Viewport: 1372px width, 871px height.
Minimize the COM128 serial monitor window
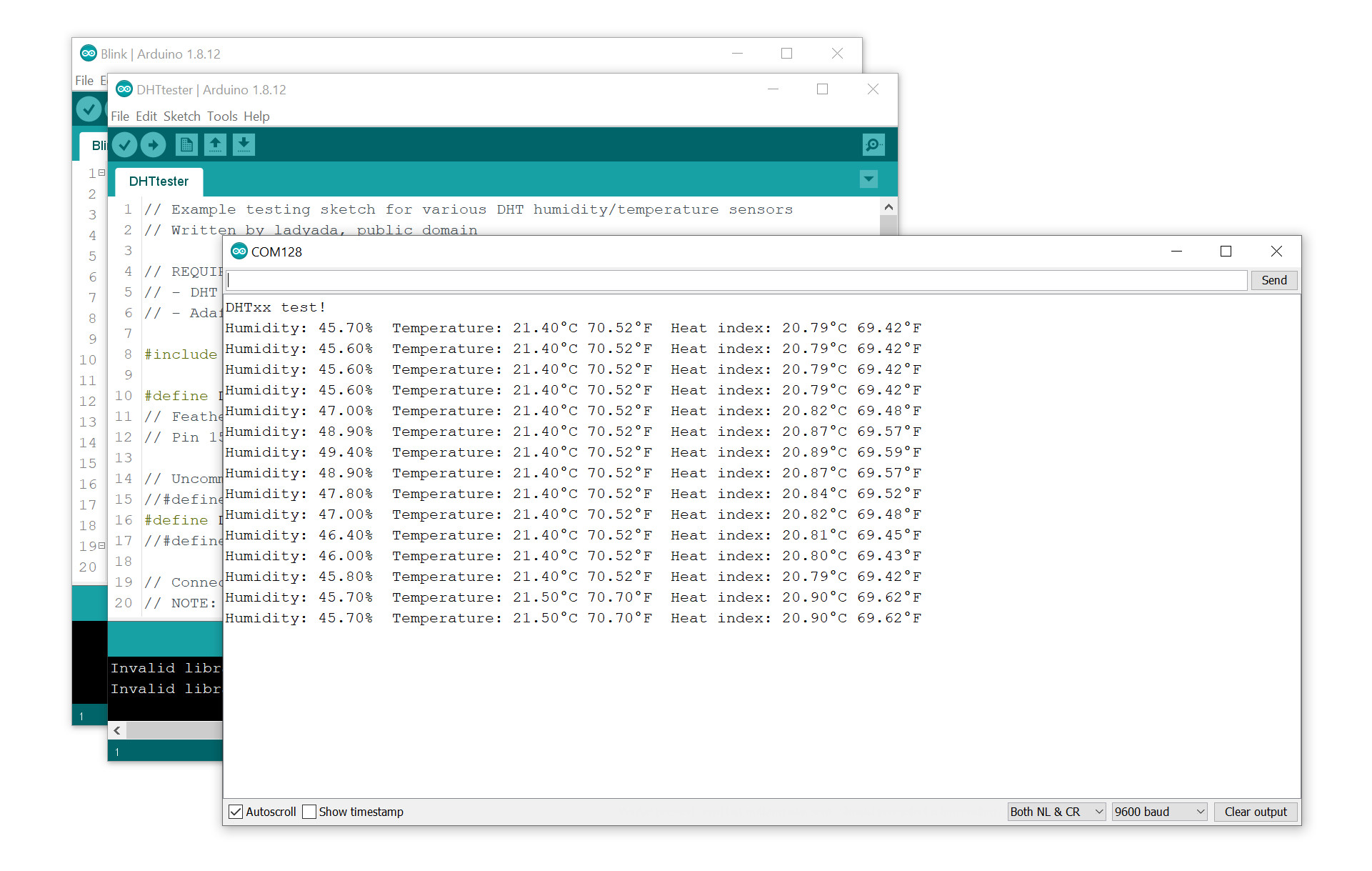(1176, 252)
